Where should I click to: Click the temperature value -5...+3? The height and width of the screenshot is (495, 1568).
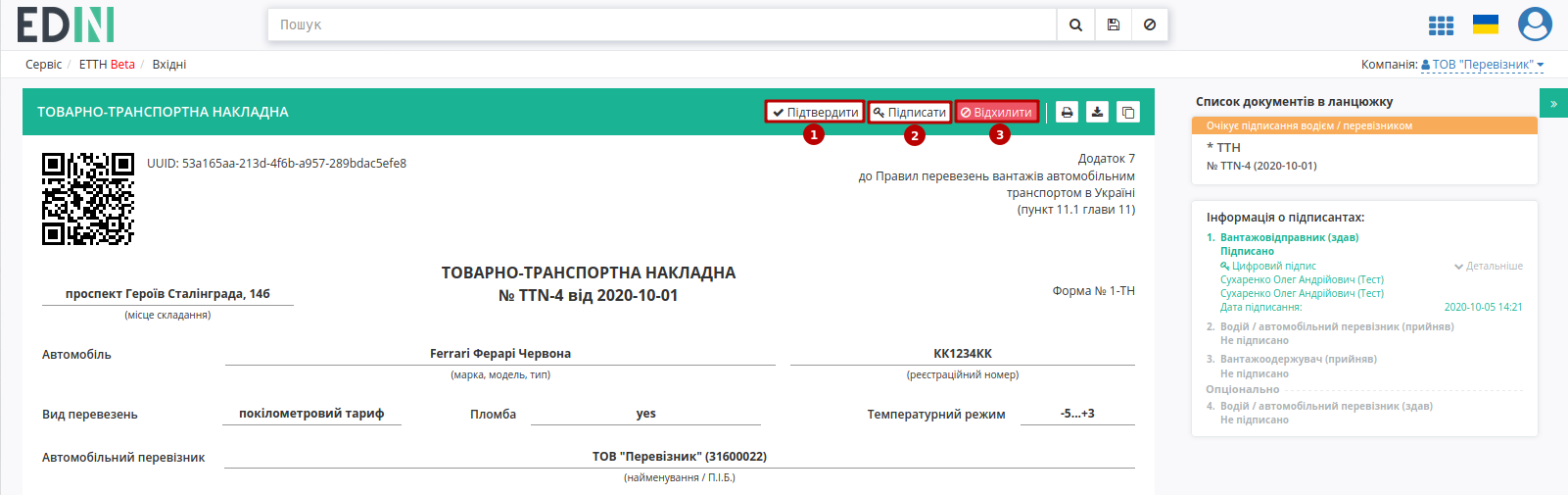pos(1077,414)
